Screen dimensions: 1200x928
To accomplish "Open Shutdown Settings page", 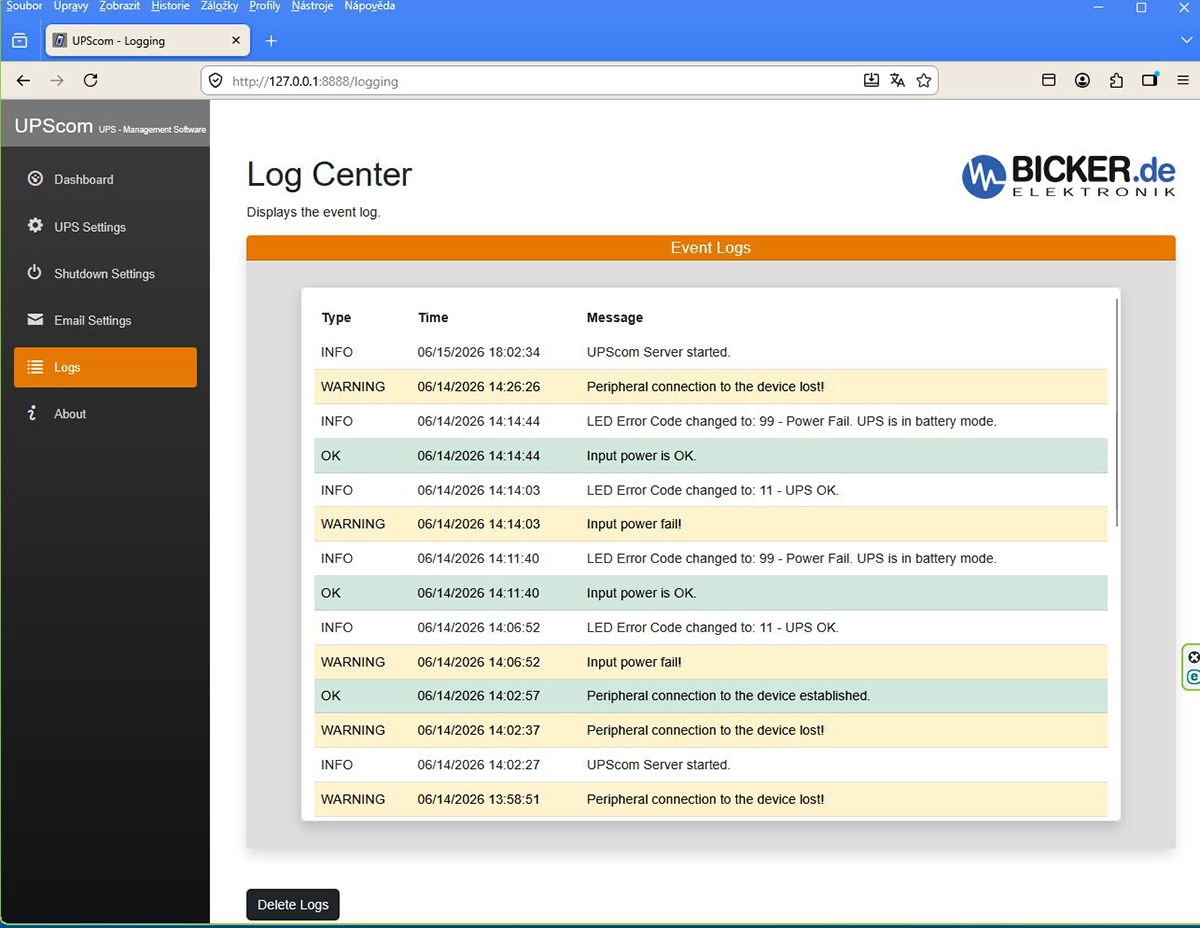I will coord(104,274).
